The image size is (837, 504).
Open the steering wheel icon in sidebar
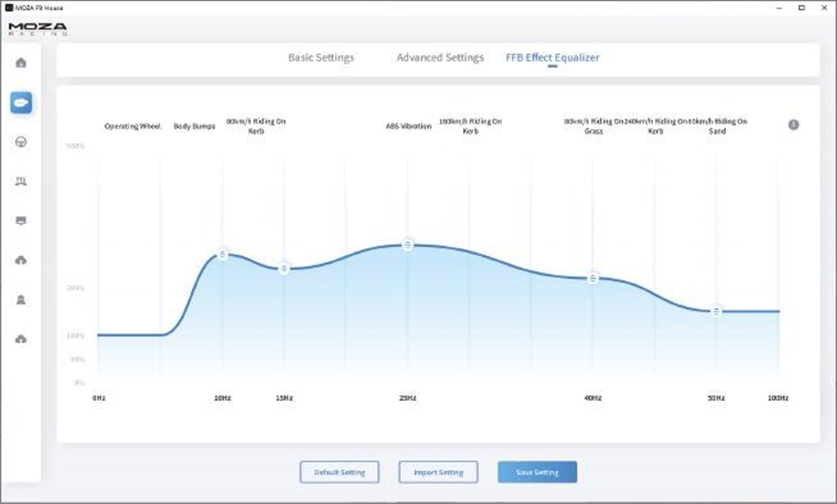coord(21,142)
